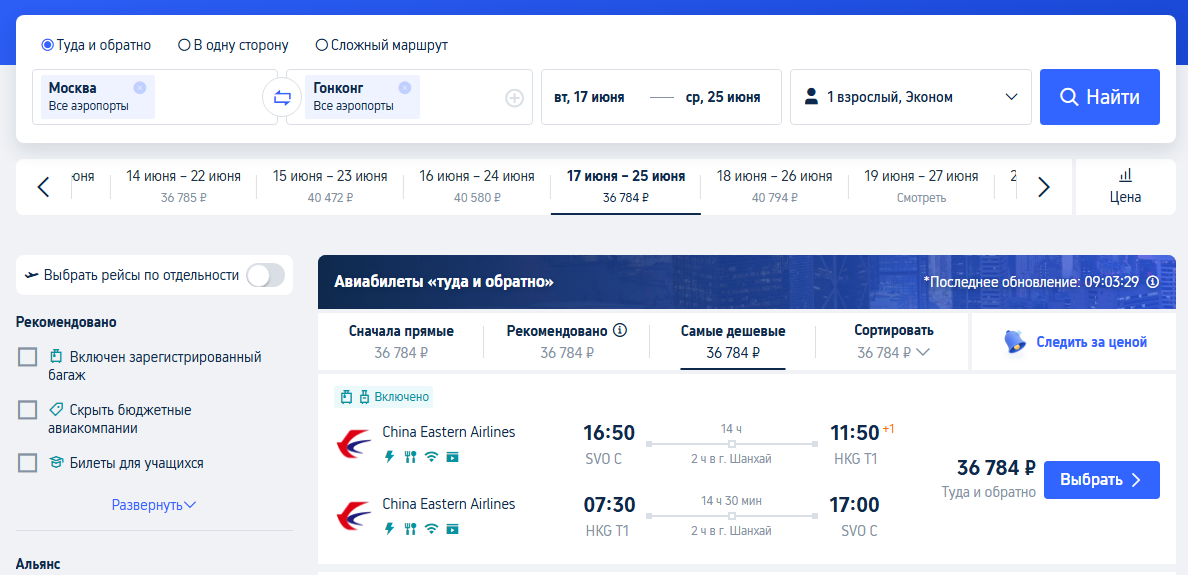The image size is (1188, 575).
Task: Click the info icon next to Рекомендовано
Action: pos(621,330)
